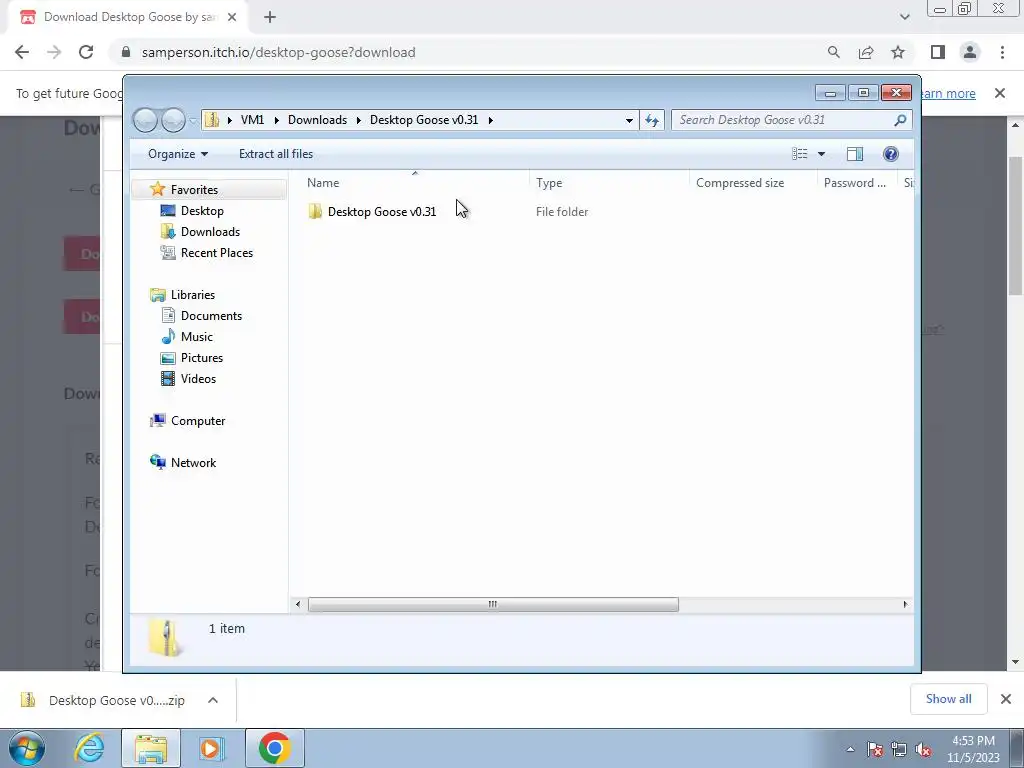The height and width of the screenshot is (768, 1024).
Task: Open the Videos library
Action: pos(198,379)
